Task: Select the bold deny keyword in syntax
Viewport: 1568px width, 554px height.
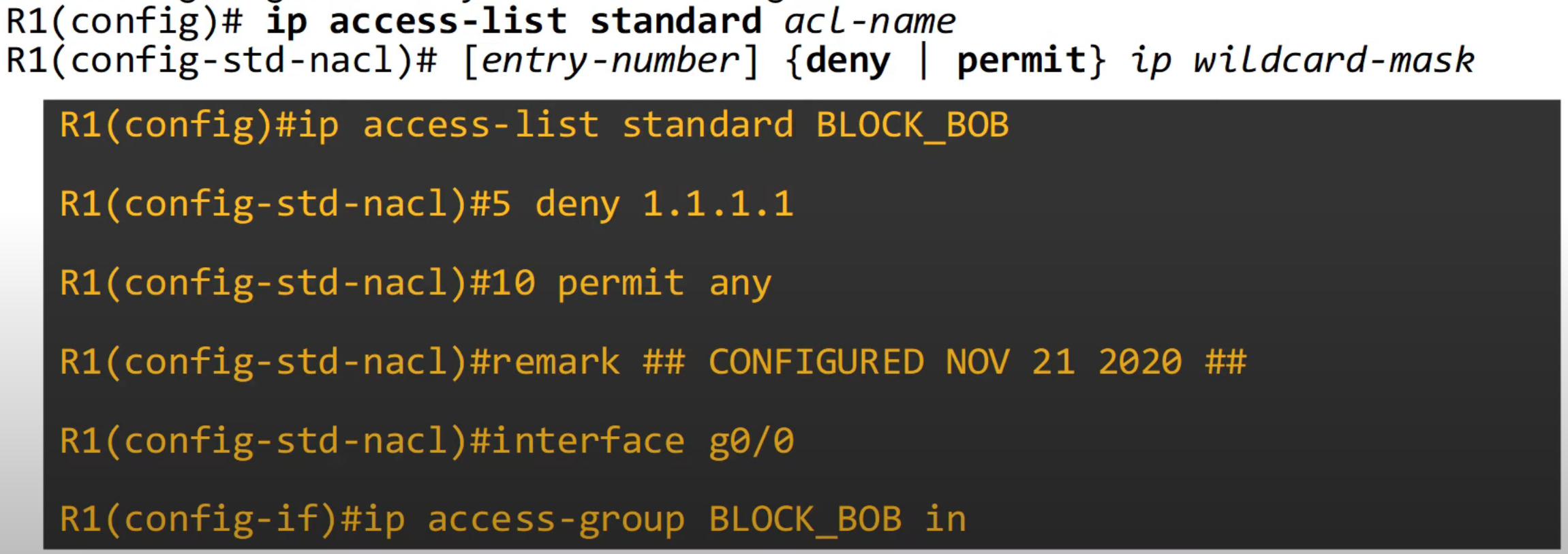Action: 848,61
